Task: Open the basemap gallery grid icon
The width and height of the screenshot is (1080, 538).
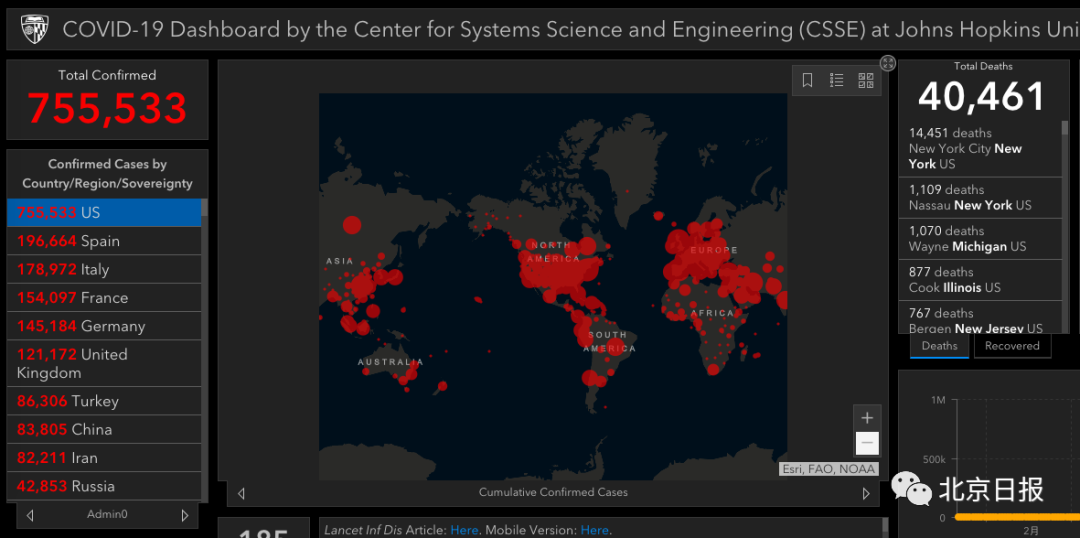Action: [x=866, y=81]
